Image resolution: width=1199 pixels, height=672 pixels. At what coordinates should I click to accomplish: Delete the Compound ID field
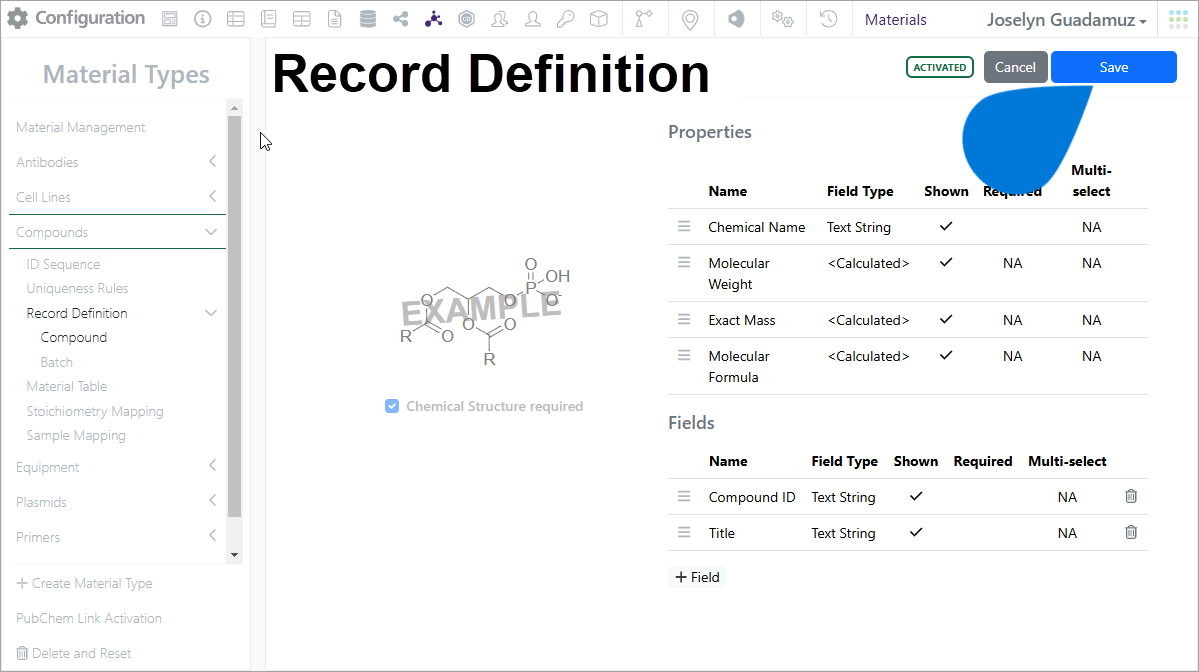[x=1131, y=496]
